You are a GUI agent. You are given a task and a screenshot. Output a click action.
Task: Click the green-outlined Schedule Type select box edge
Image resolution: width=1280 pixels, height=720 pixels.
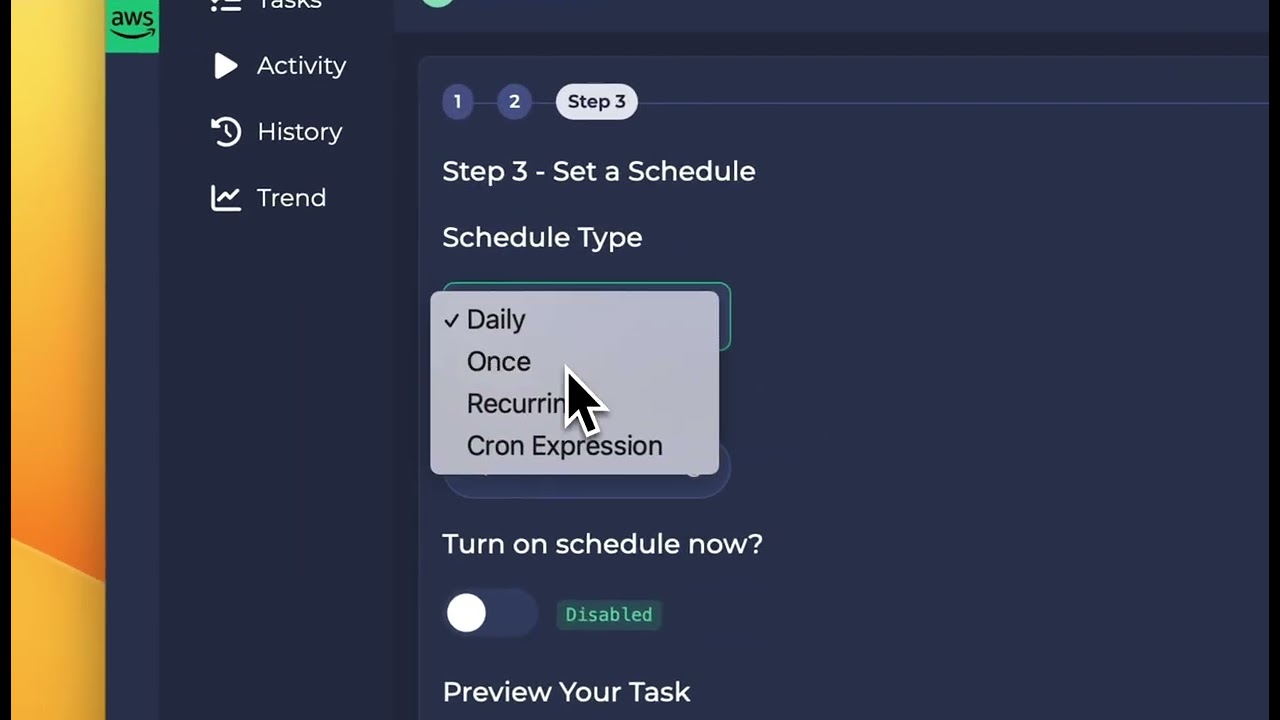point(725,318)
